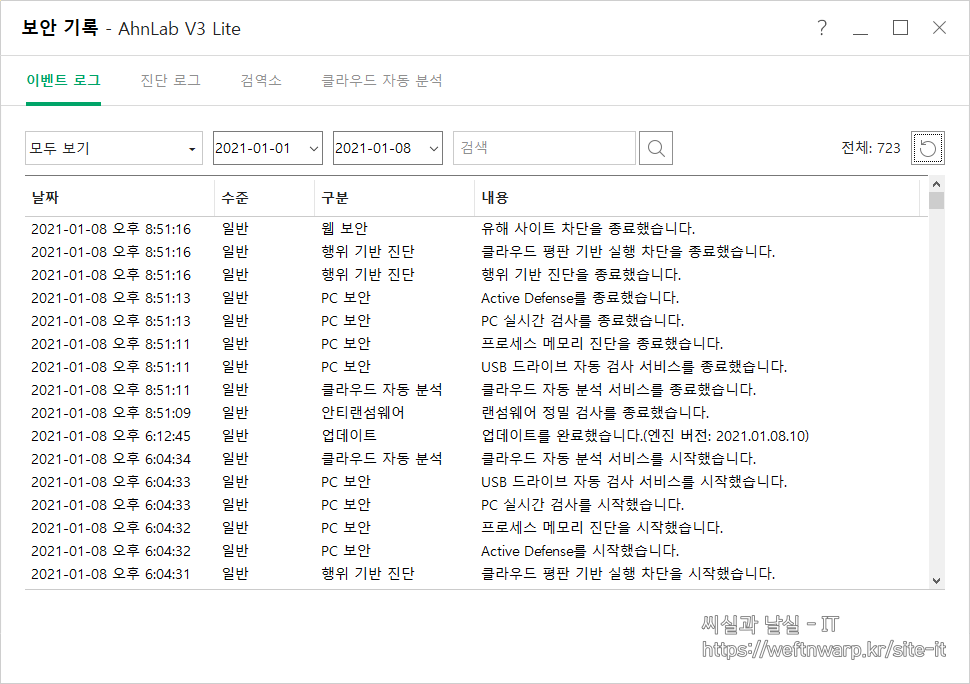Click the 업데이트 category cell
The width and height of the screenshot is (970, 684).
349,436
